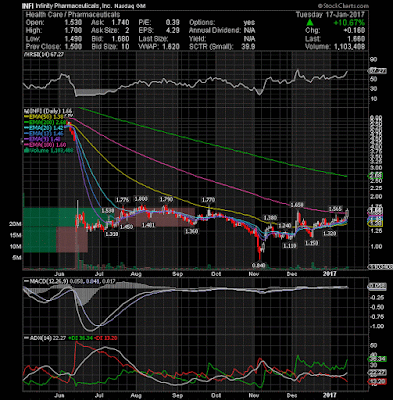The image size is (393, 400).
Task: Click the 1.650 December peak label
Action: click(297, 205)
